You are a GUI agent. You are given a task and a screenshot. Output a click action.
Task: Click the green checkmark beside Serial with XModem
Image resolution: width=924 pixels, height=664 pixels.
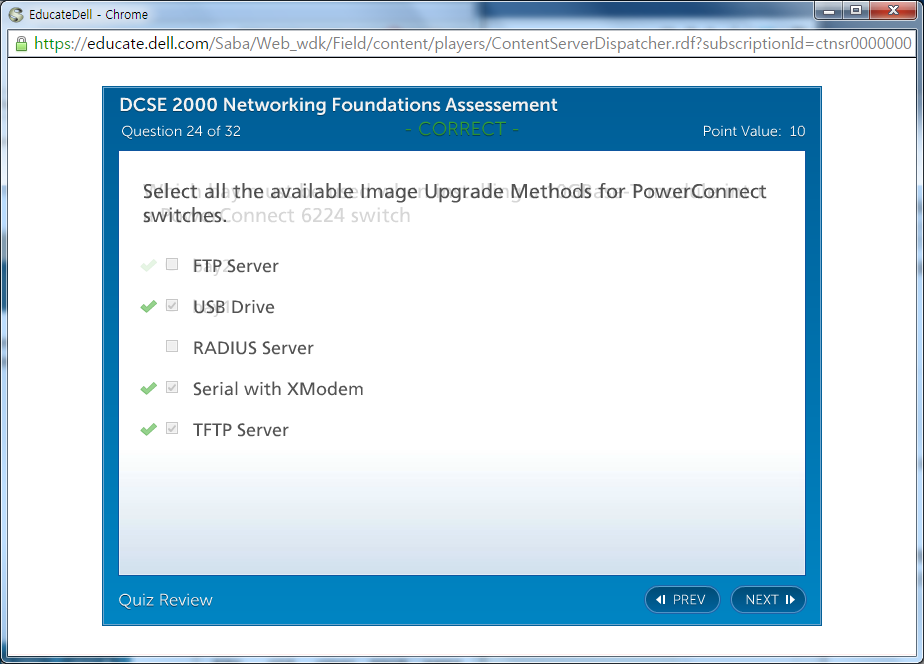[x=149, y=389]
